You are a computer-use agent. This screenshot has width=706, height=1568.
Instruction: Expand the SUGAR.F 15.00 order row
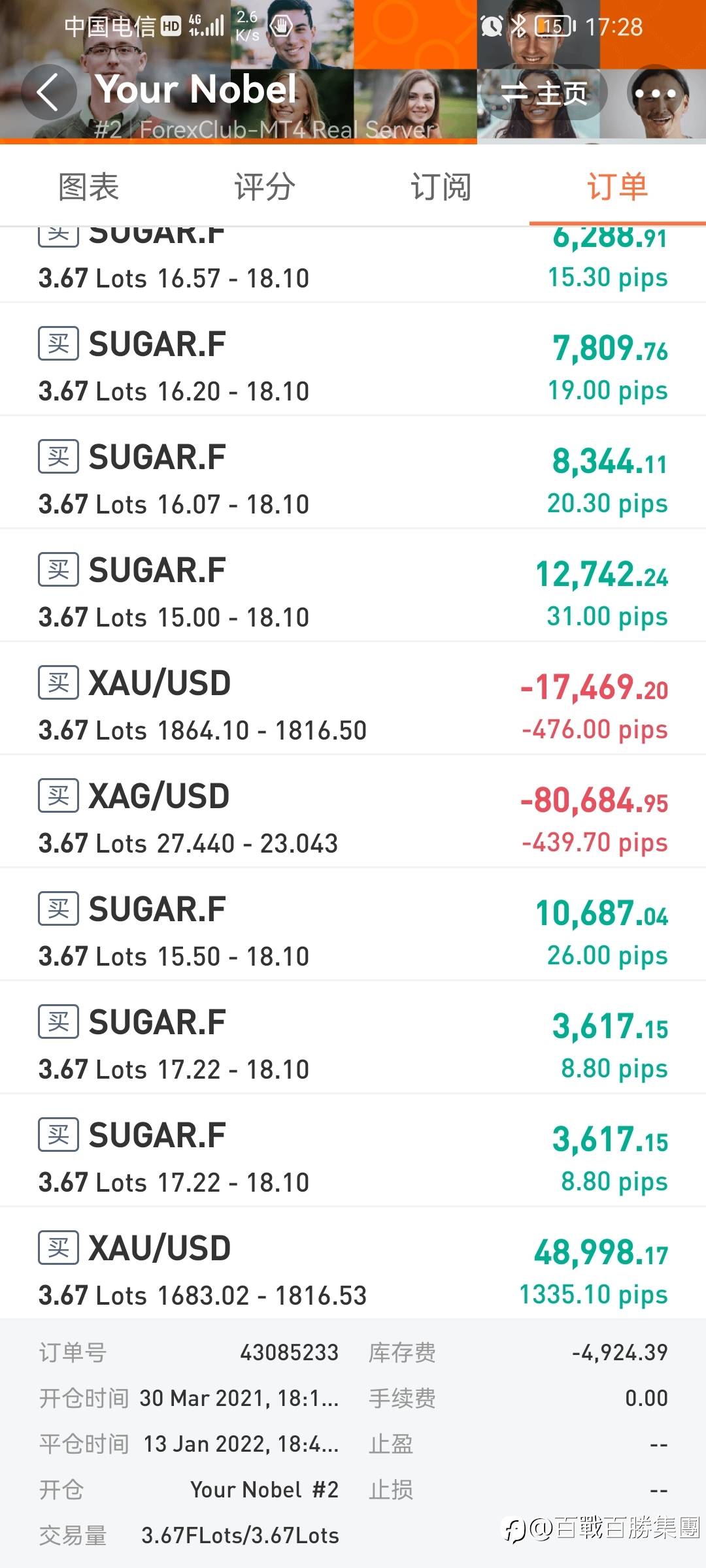(353, 592)
